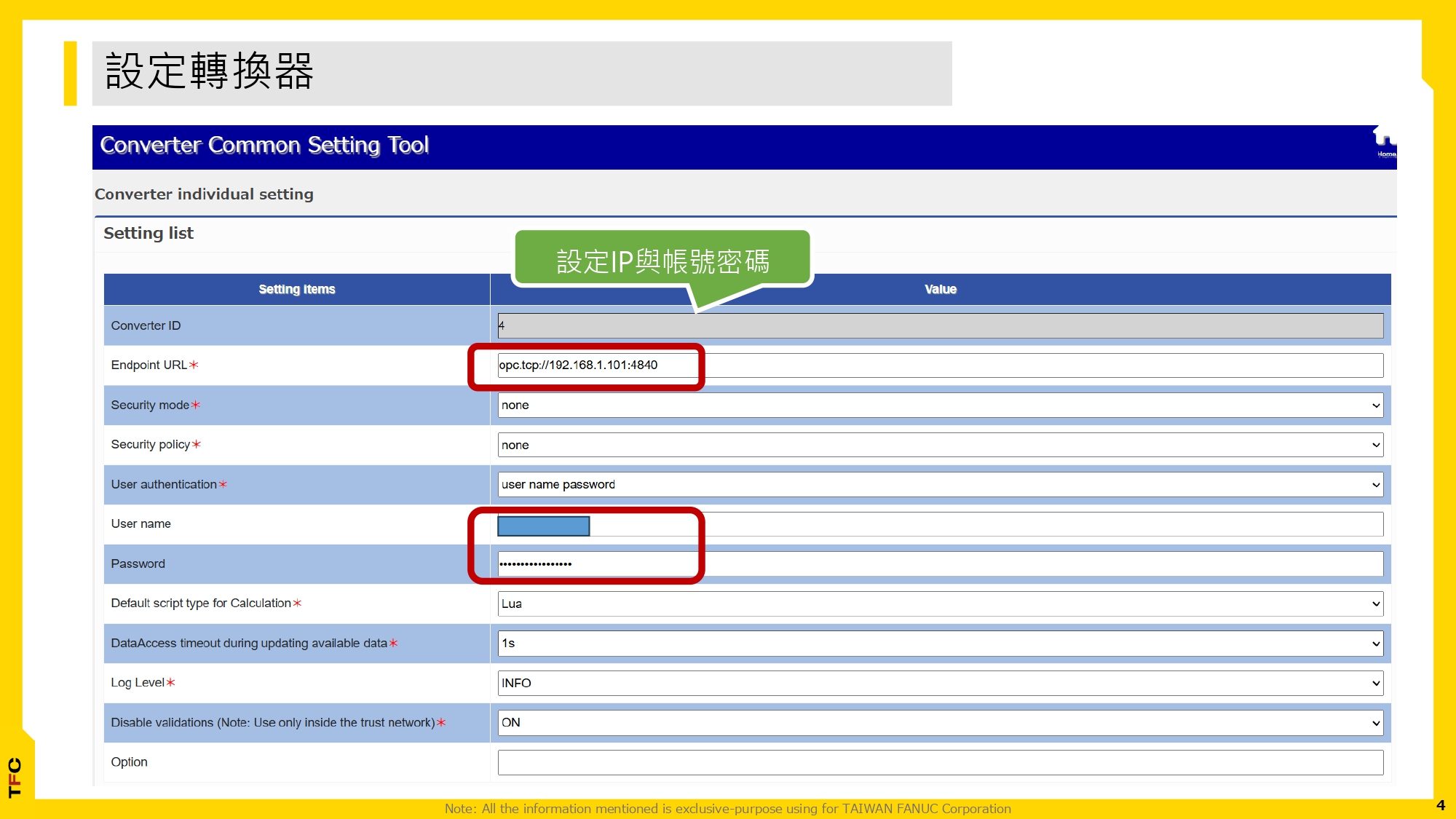The width and height of the screenshot is (1456, 819).
Task: Click the Endpoint URL input field
Action: [941, 365]
